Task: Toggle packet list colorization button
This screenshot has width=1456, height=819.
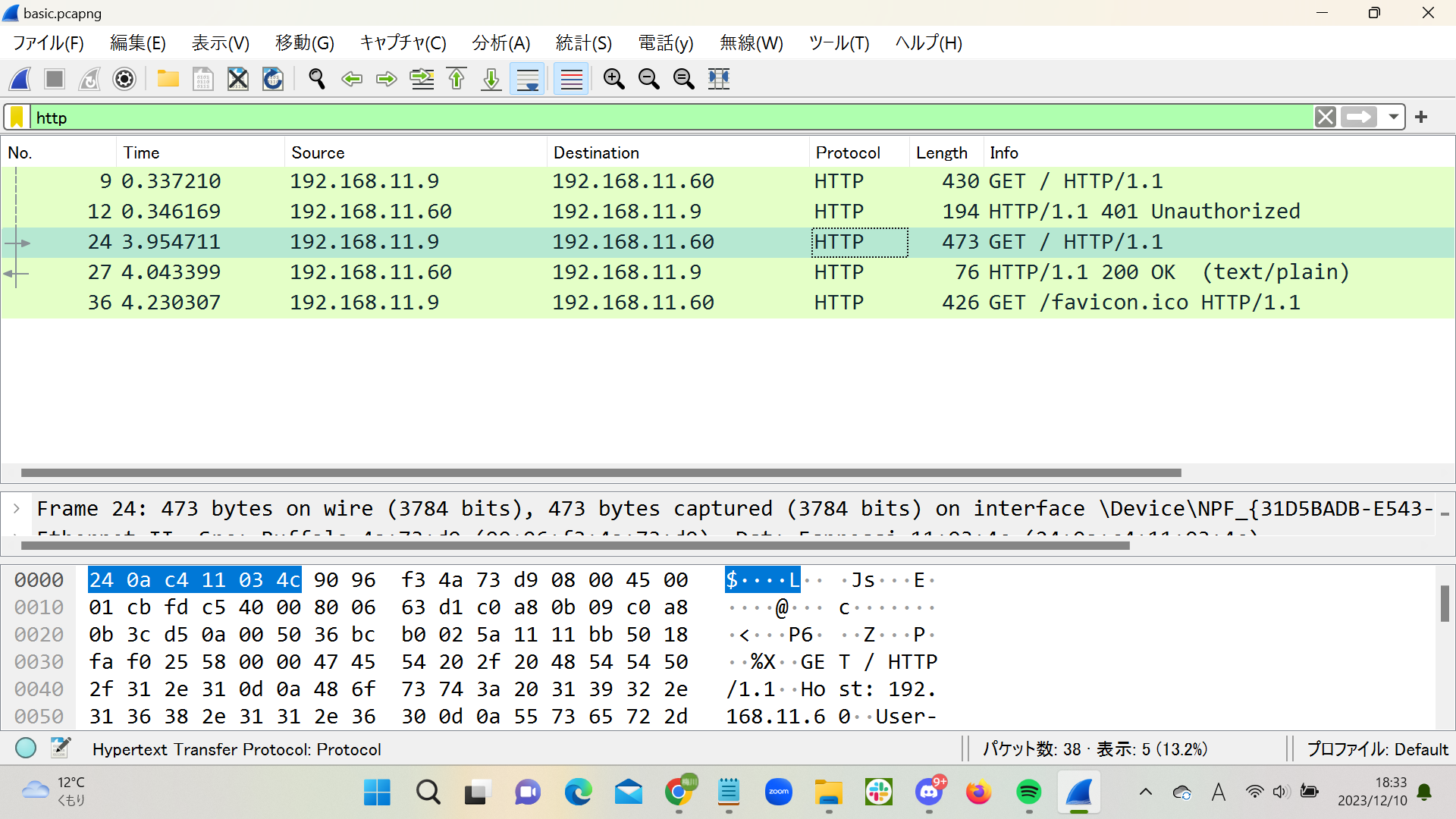Action: pyautogui.click(x=571, y=79)
